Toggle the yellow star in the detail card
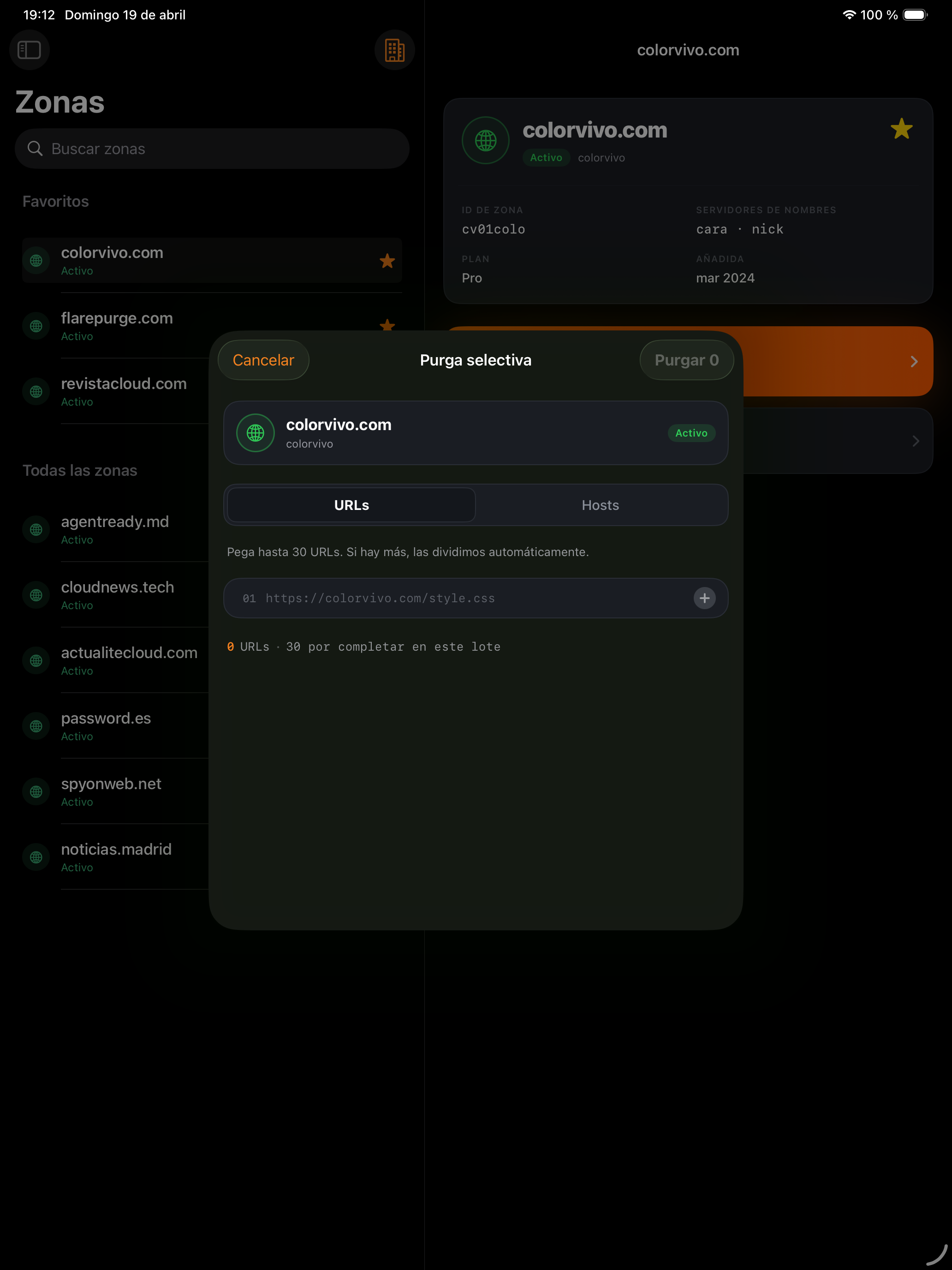Screen dimensions: 952x1270 pyautogui.click(x=901, y=129)
